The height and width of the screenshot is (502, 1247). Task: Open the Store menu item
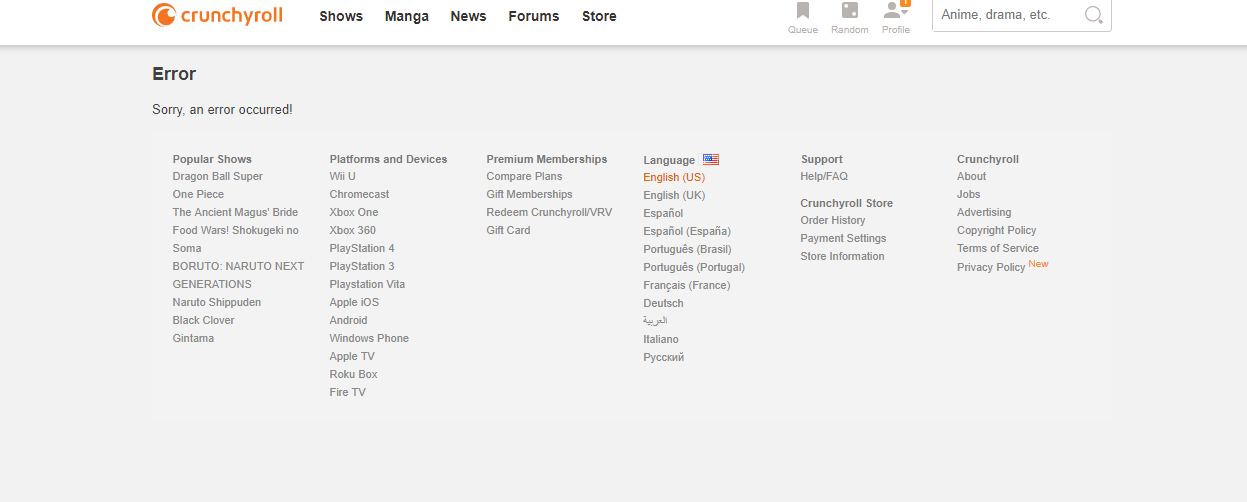599,16
